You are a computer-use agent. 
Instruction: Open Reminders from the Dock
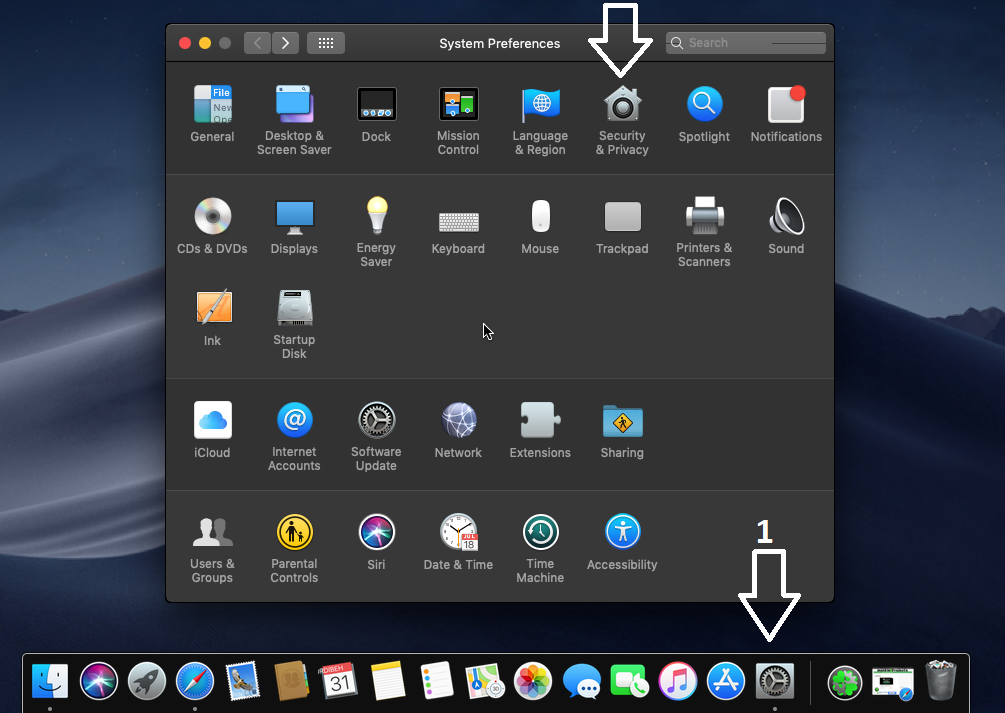pos(436,680)
